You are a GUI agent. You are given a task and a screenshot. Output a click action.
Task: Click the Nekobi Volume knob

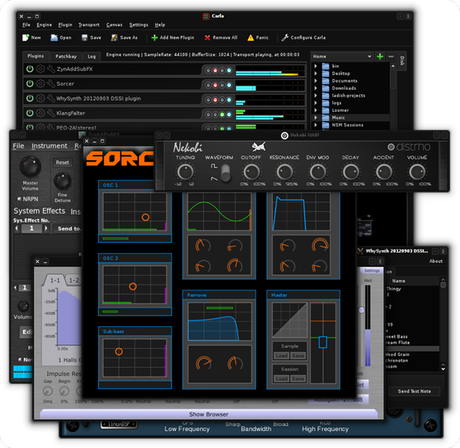tap(417, 172)
